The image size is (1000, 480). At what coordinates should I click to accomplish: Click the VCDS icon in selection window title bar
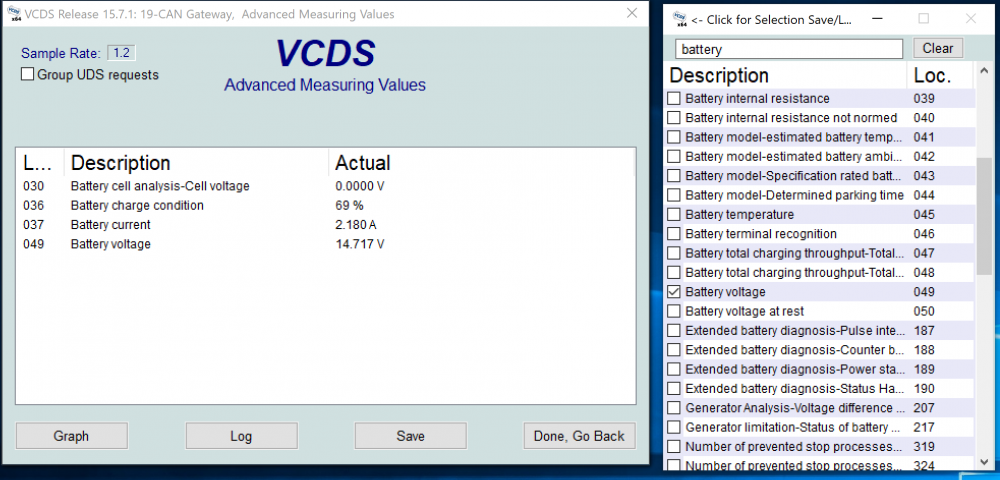(679, 20)
